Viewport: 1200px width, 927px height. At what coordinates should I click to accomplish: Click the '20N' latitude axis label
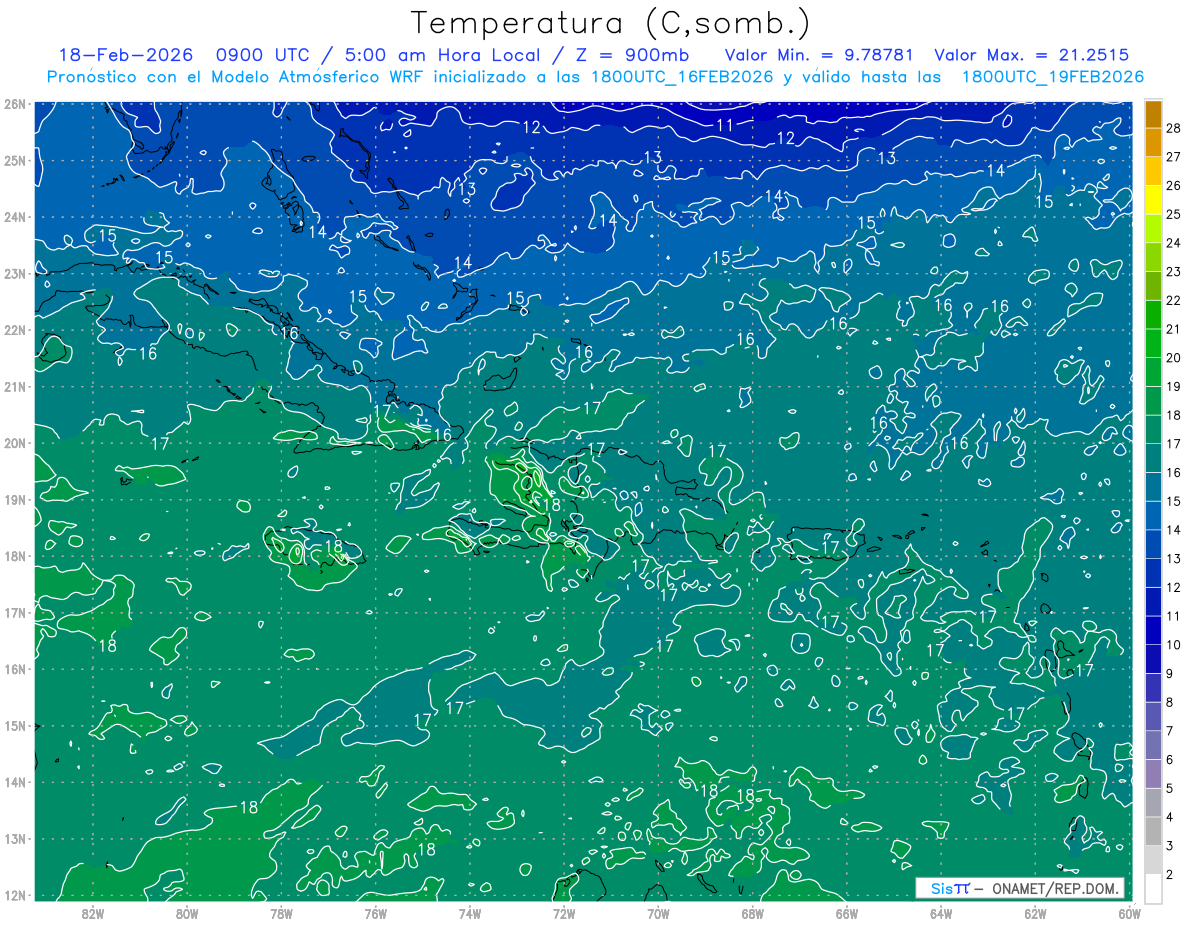tap(14, 443)
